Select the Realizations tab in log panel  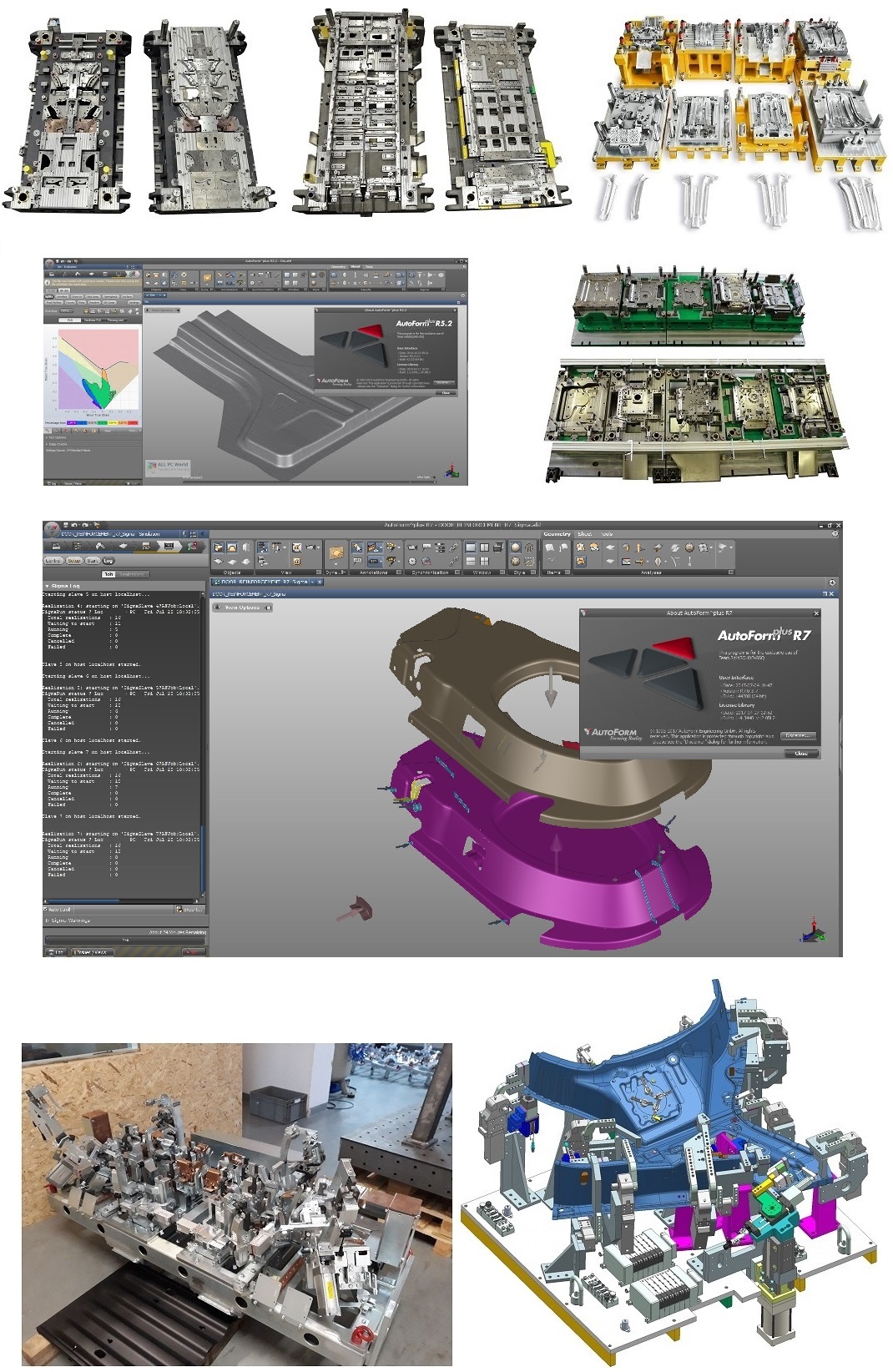(133, 574)
